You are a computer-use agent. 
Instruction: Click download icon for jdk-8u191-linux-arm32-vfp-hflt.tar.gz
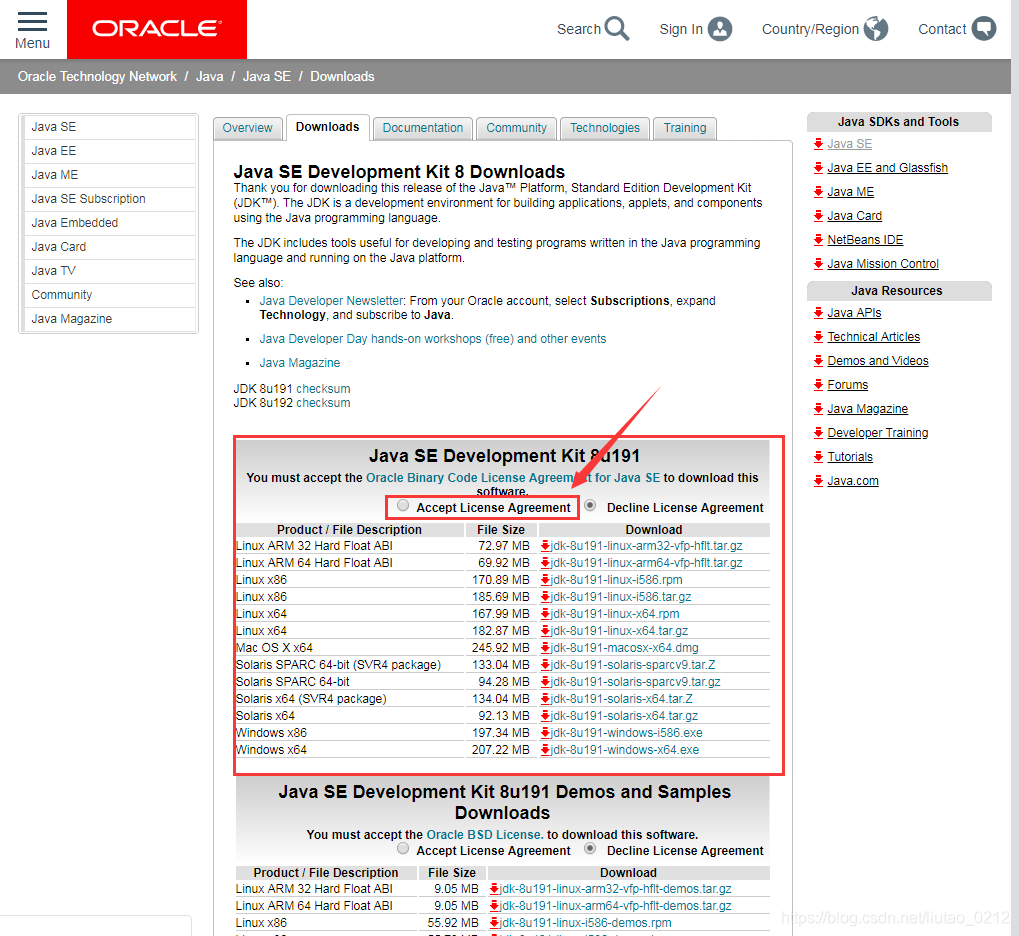tap(545, 546)
